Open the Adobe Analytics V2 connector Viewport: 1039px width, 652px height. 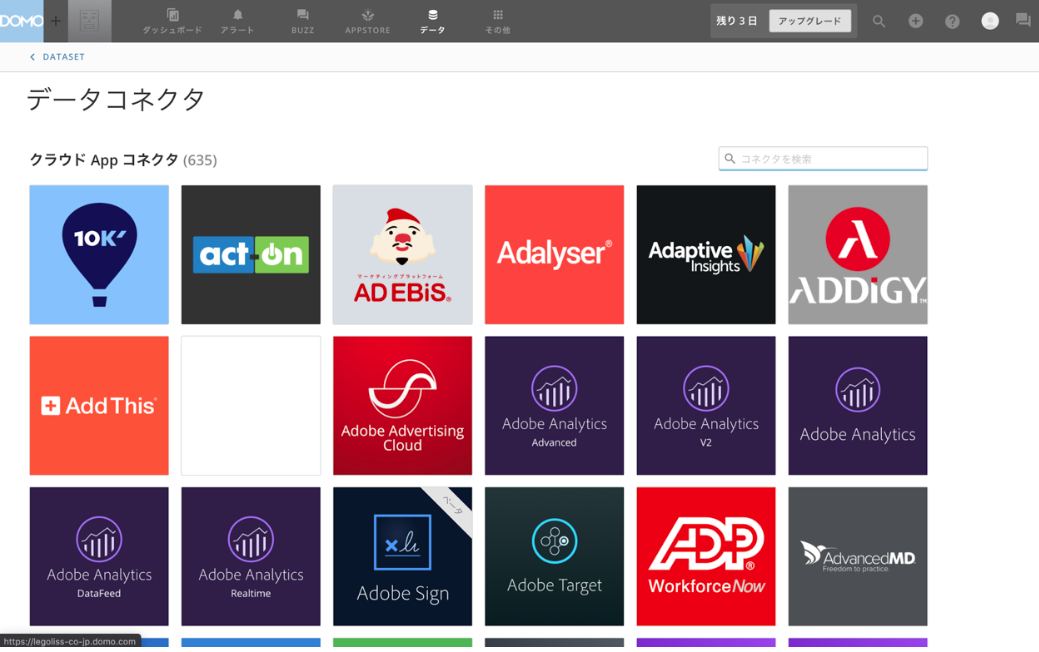pos(706,406)
